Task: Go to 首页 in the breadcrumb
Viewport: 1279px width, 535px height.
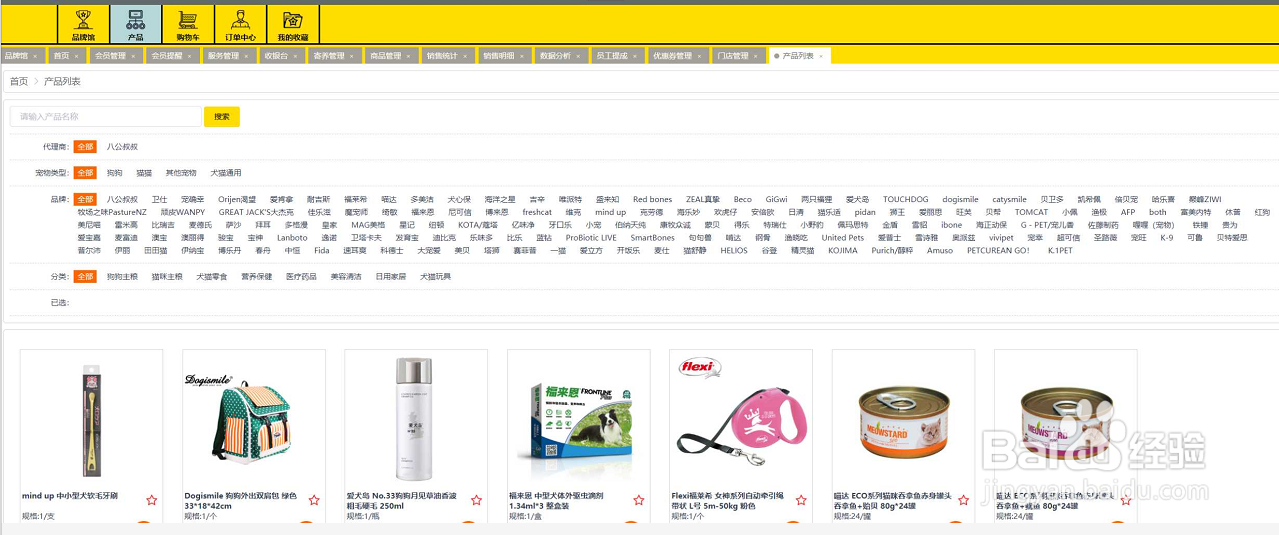Action: coord(19,82)
